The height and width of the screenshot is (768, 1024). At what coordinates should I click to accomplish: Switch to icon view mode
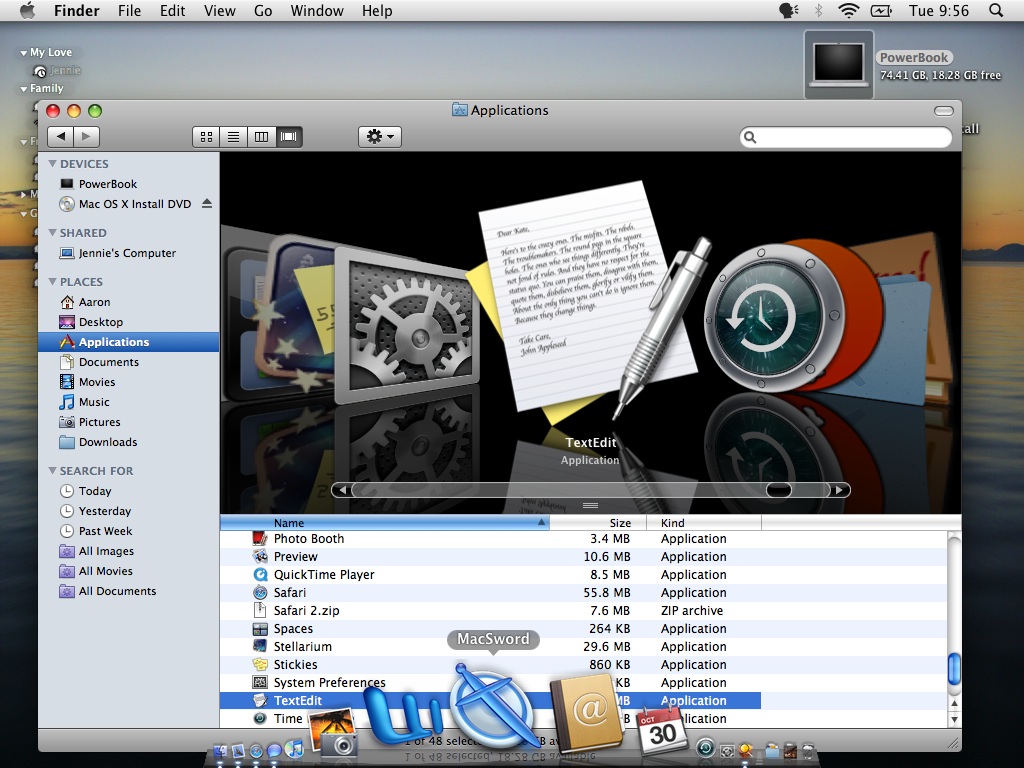tap(206, 137)
